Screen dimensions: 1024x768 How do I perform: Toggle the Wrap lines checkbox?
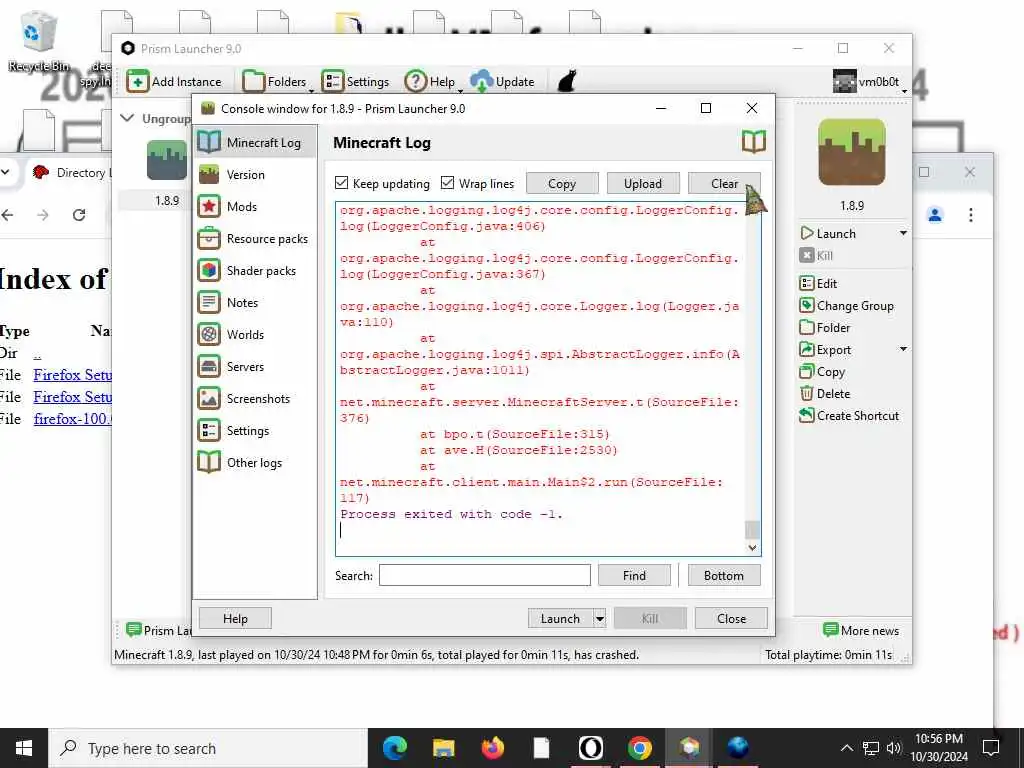pos(447,183)
